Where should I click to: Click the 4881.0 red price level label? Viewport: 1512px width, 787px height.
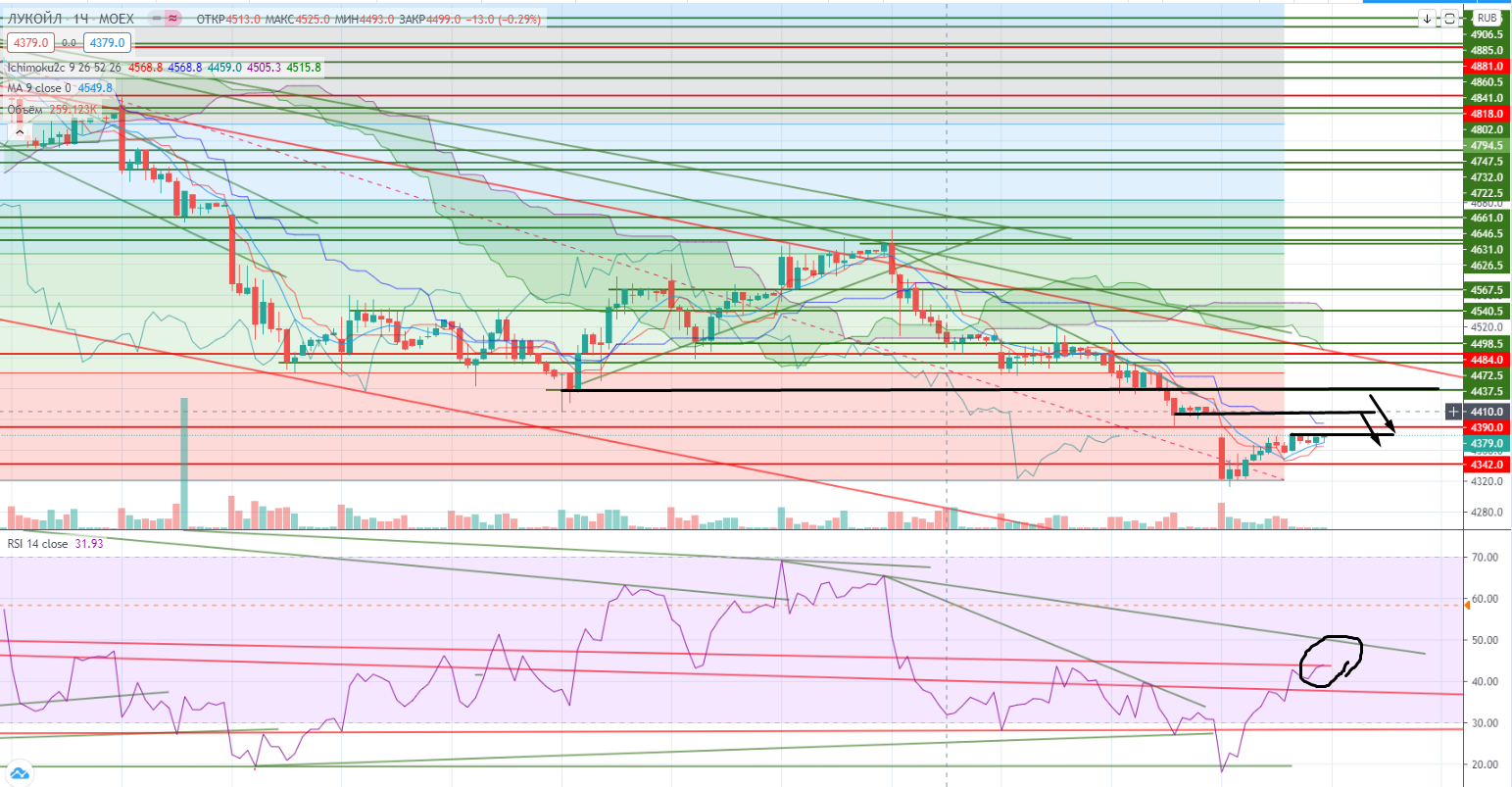pyautogui.click(x=1486, y=66)
